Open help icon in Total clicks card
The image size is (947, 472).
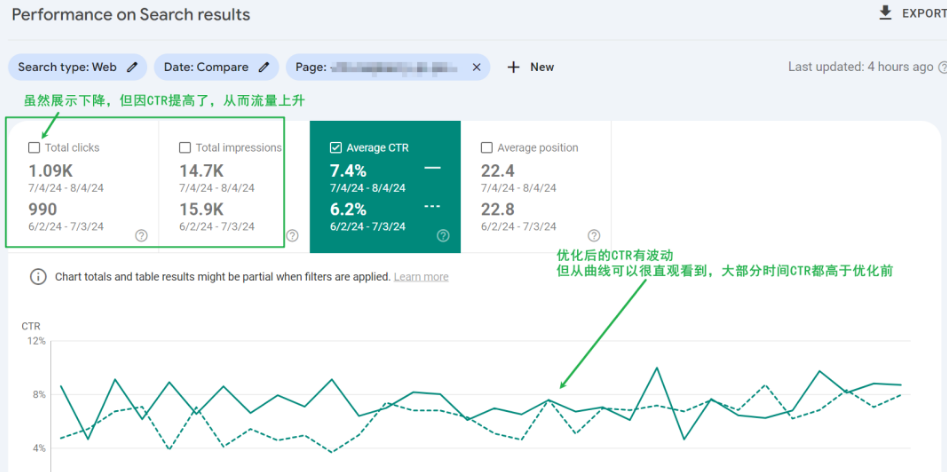pos(141,236)
